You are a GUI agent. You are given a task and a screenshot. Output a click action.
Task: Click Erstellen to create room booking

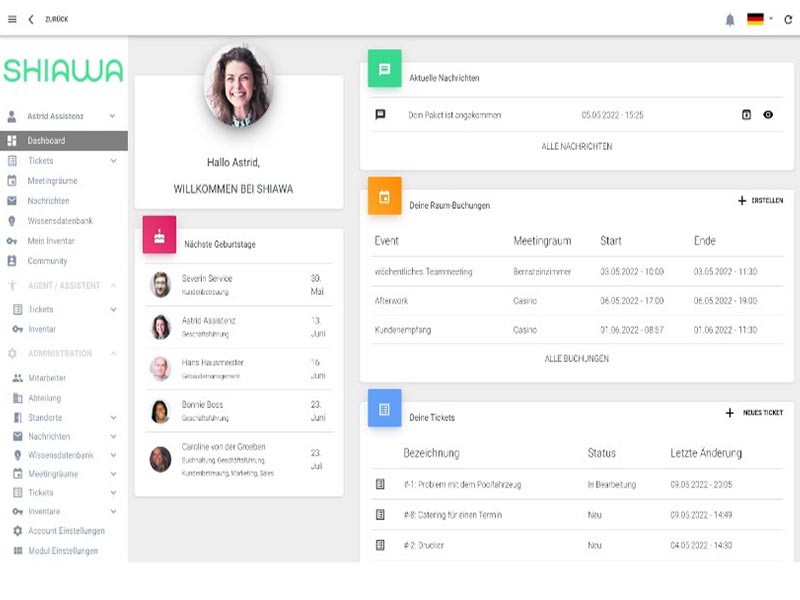pyautogui.click(x=760, y=201)
